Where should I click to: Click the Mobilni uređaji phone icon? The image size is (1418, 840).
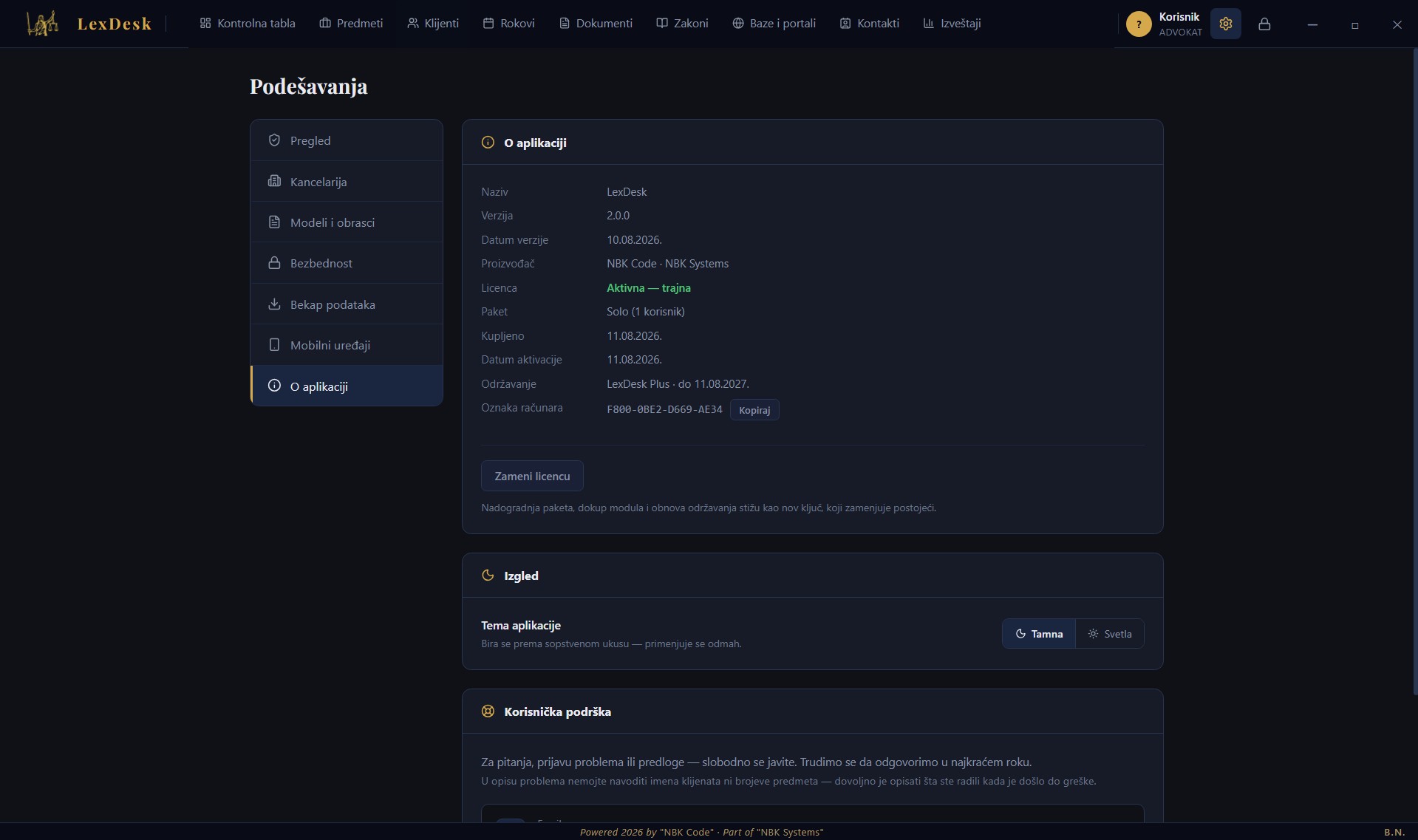click(x=274, y=345)
